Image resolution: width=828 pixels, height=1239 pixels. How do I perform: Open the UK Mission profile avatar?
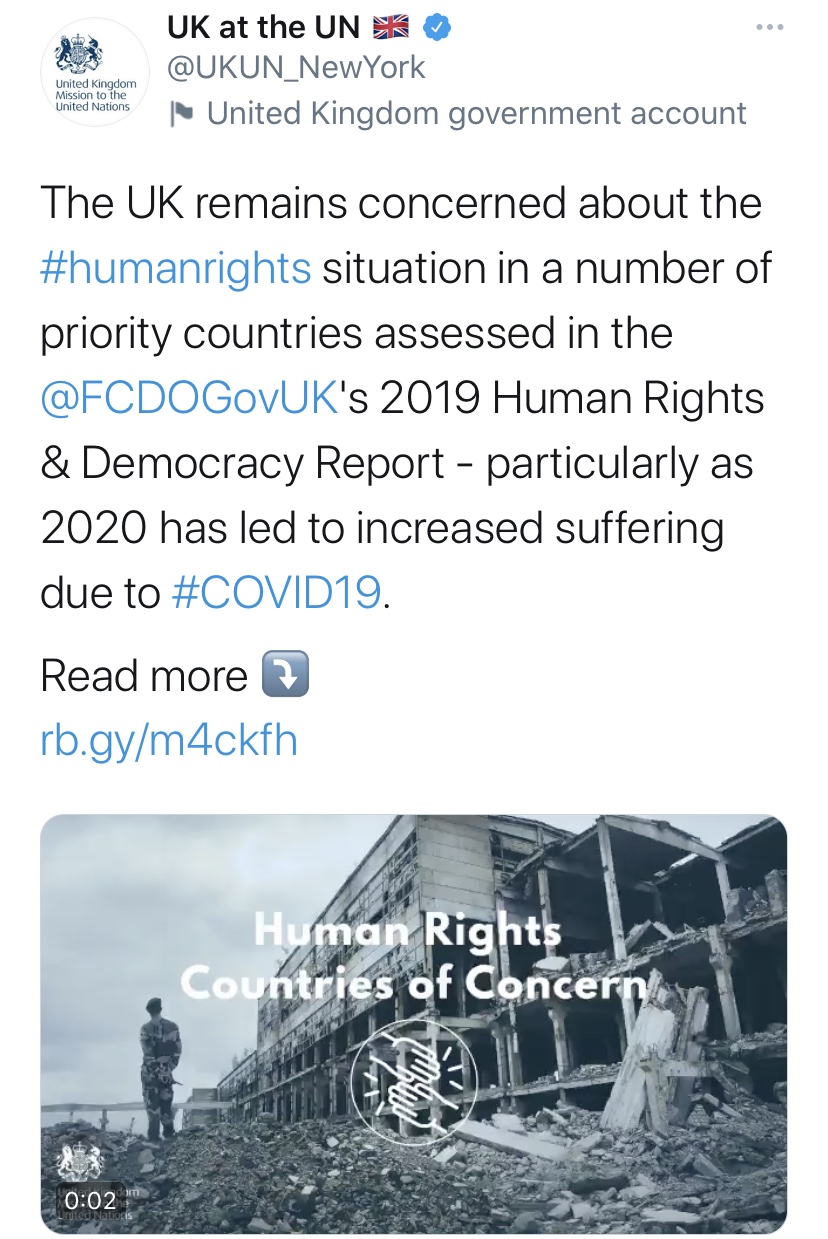pyautogui.click(x=94, y=78)
